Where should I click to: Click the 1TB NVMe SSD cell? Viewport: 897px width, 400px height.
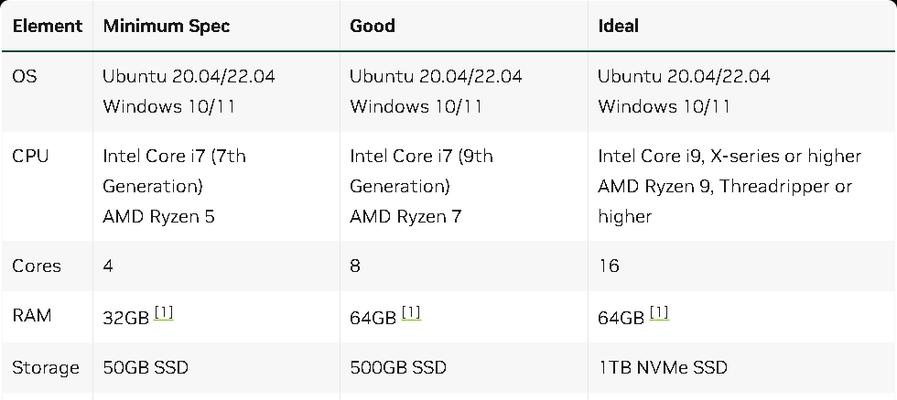[662, 367]
